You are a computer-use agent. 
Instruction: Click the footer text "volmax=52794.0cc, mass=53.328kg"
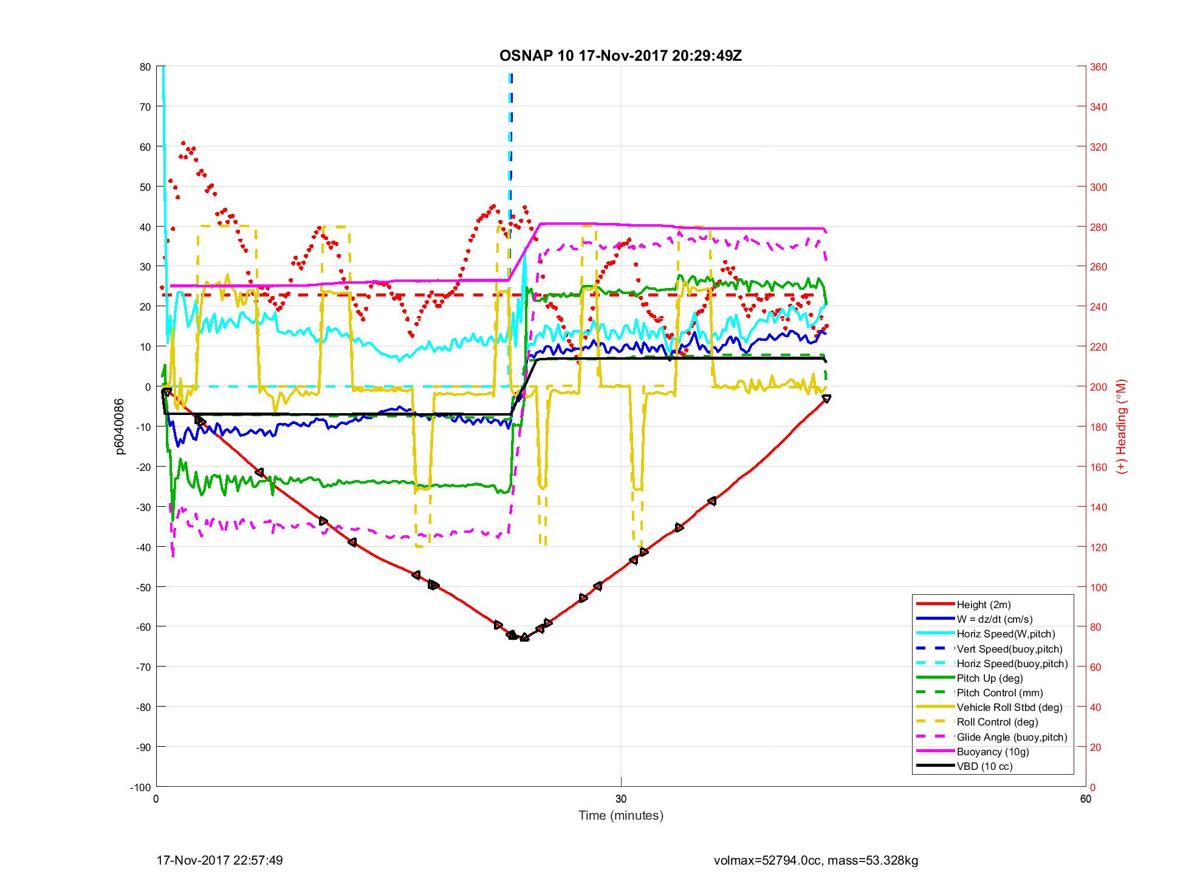coord(817,860)
